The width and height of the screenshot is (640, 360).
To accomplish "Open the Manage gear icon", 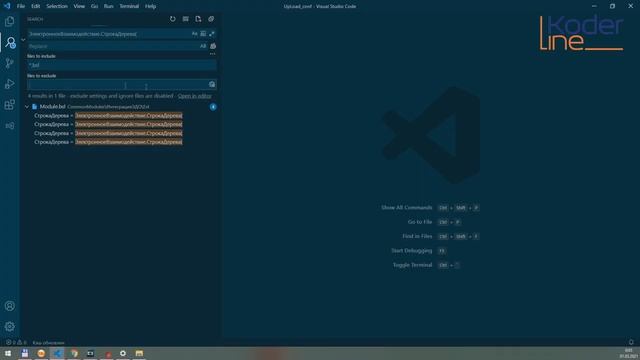I will coord(10,327).
